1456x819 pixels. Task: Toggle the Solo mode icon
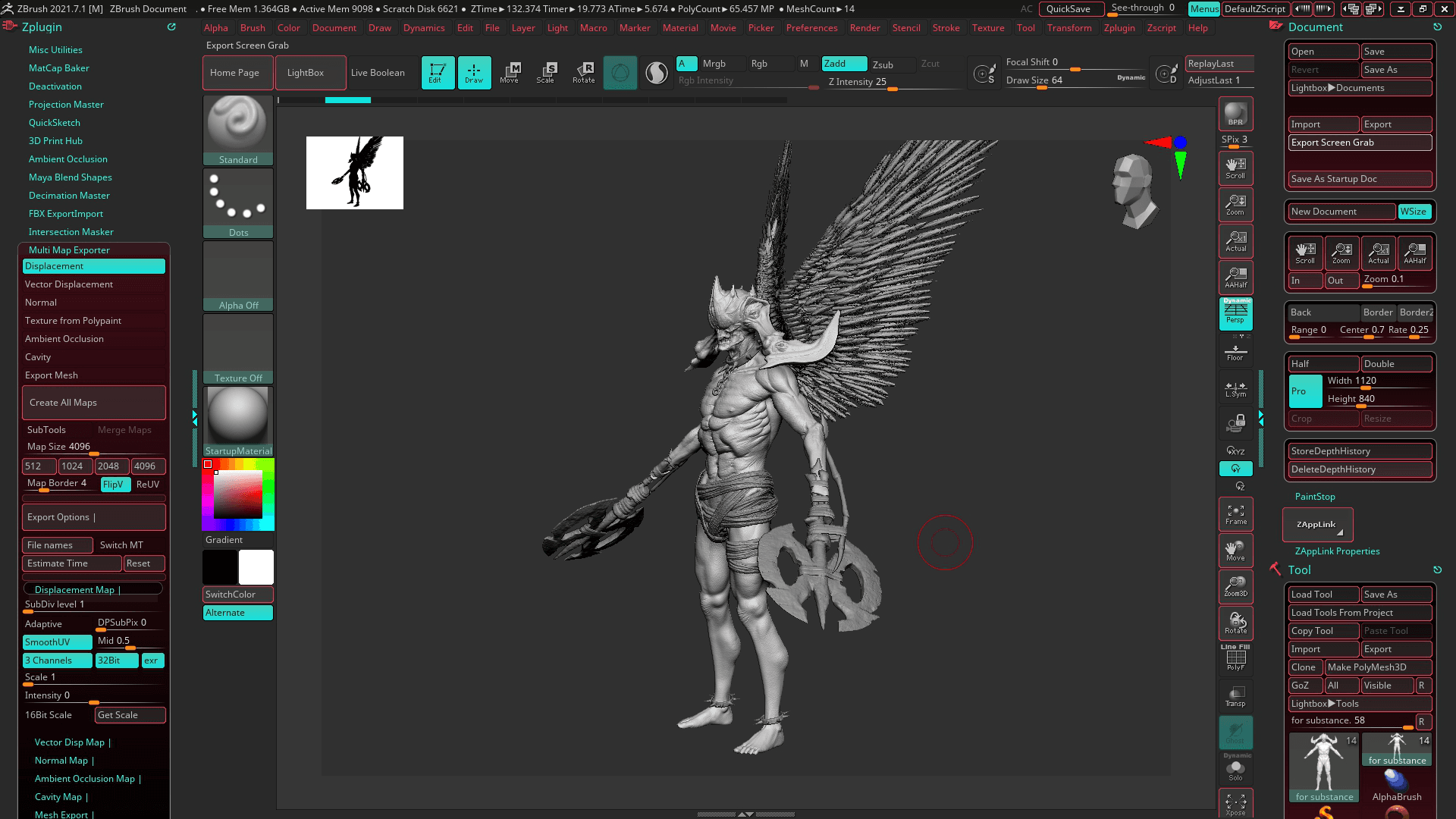[x=1235, y=769]
